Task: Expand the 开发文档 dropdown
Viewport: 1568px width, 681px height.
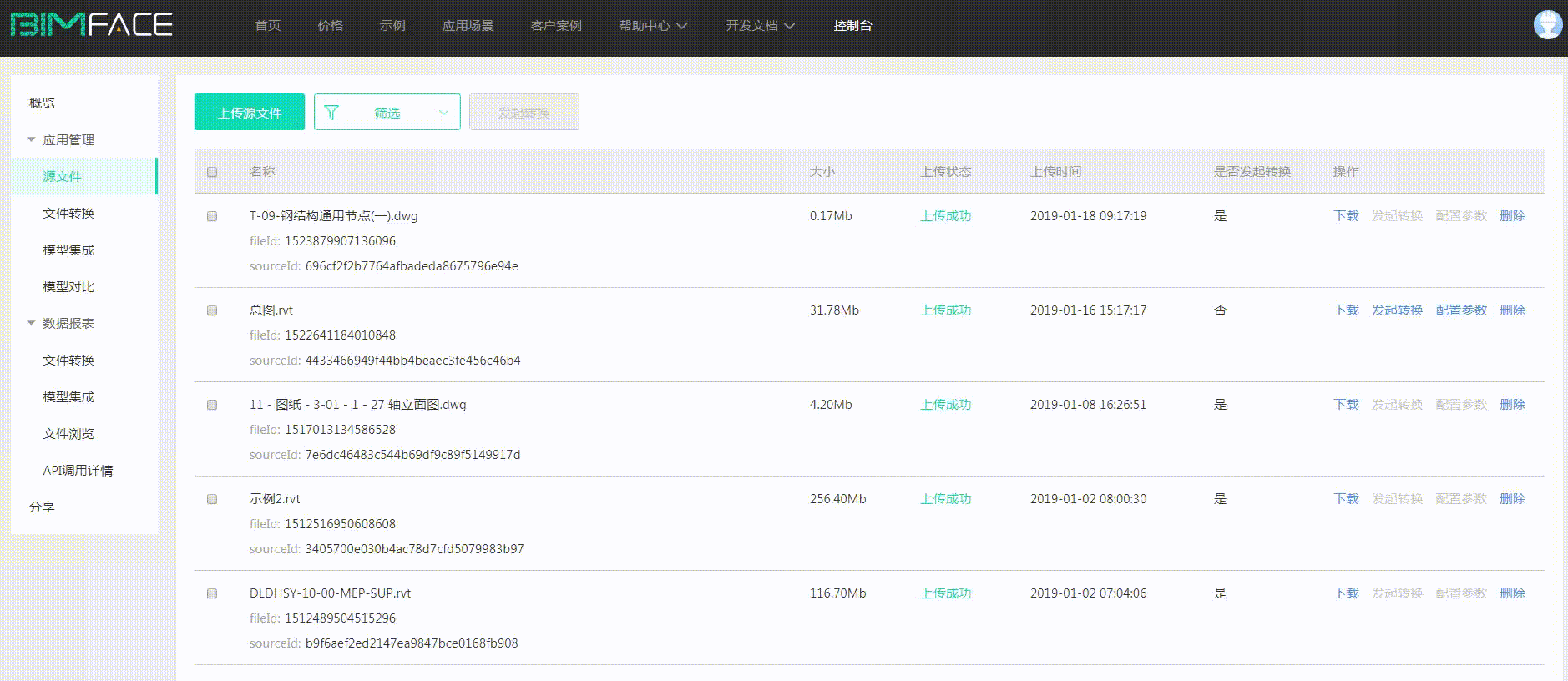Action: [x=759, y=26]
